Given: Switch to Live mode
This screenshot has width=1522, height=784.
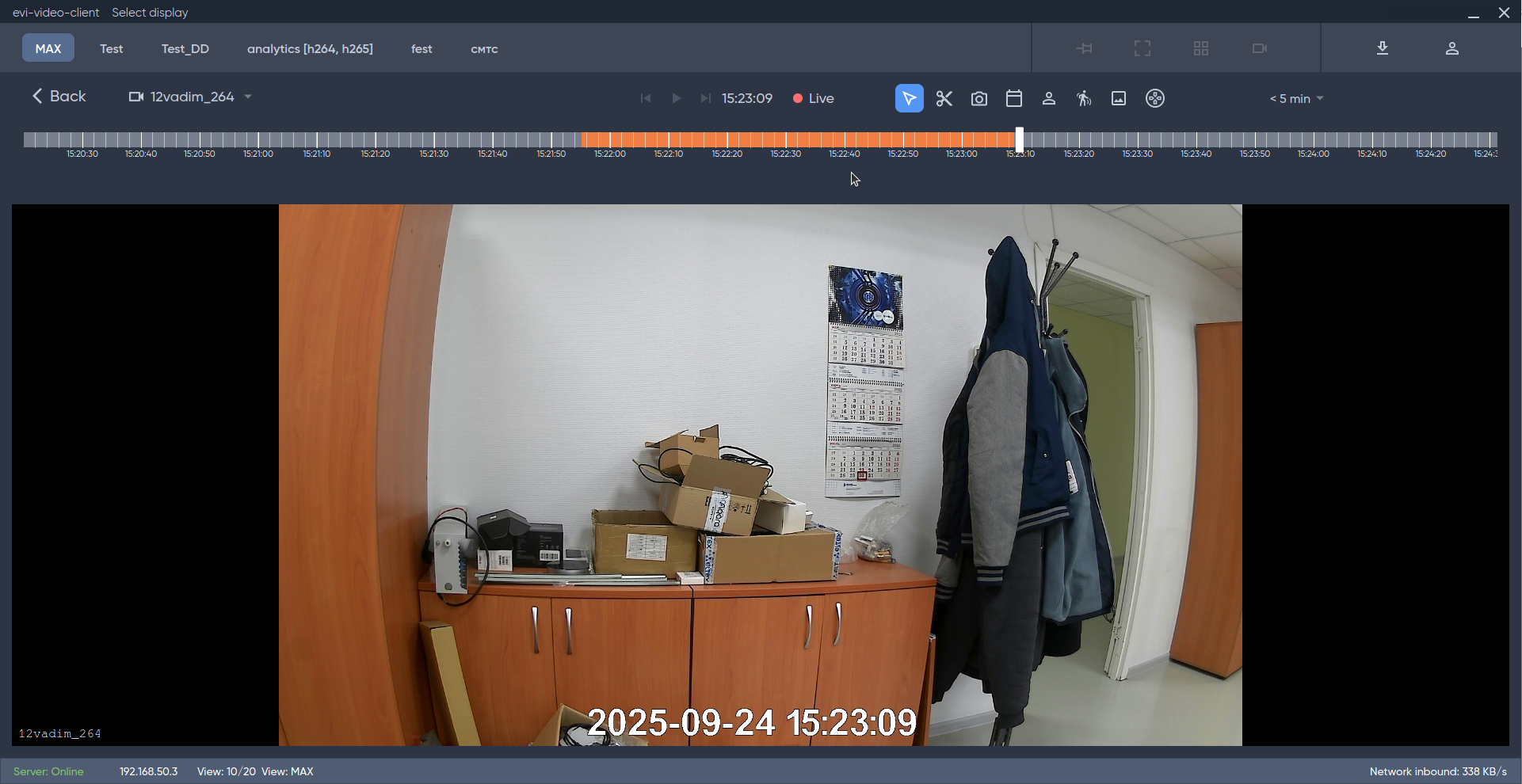Looking at the screenshot, I should pyautogui.click(x=814, y=98).
